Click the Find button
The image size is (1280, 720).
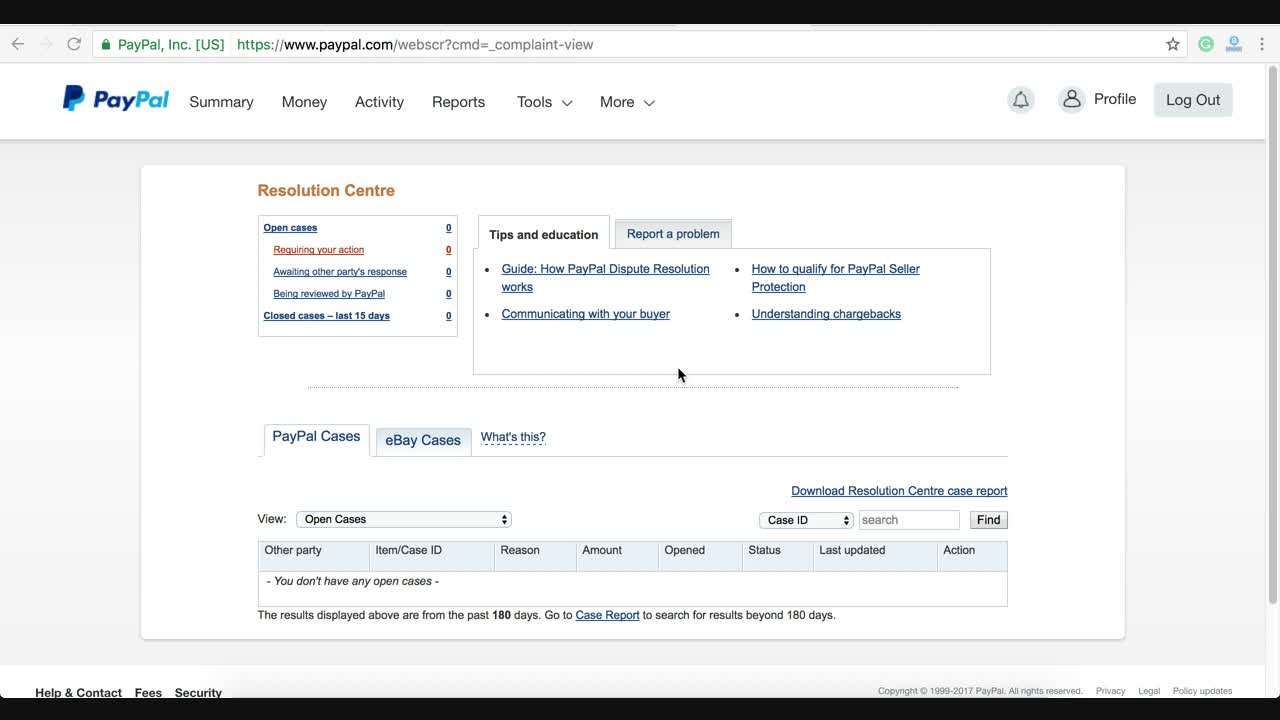[x=988, y=520]
